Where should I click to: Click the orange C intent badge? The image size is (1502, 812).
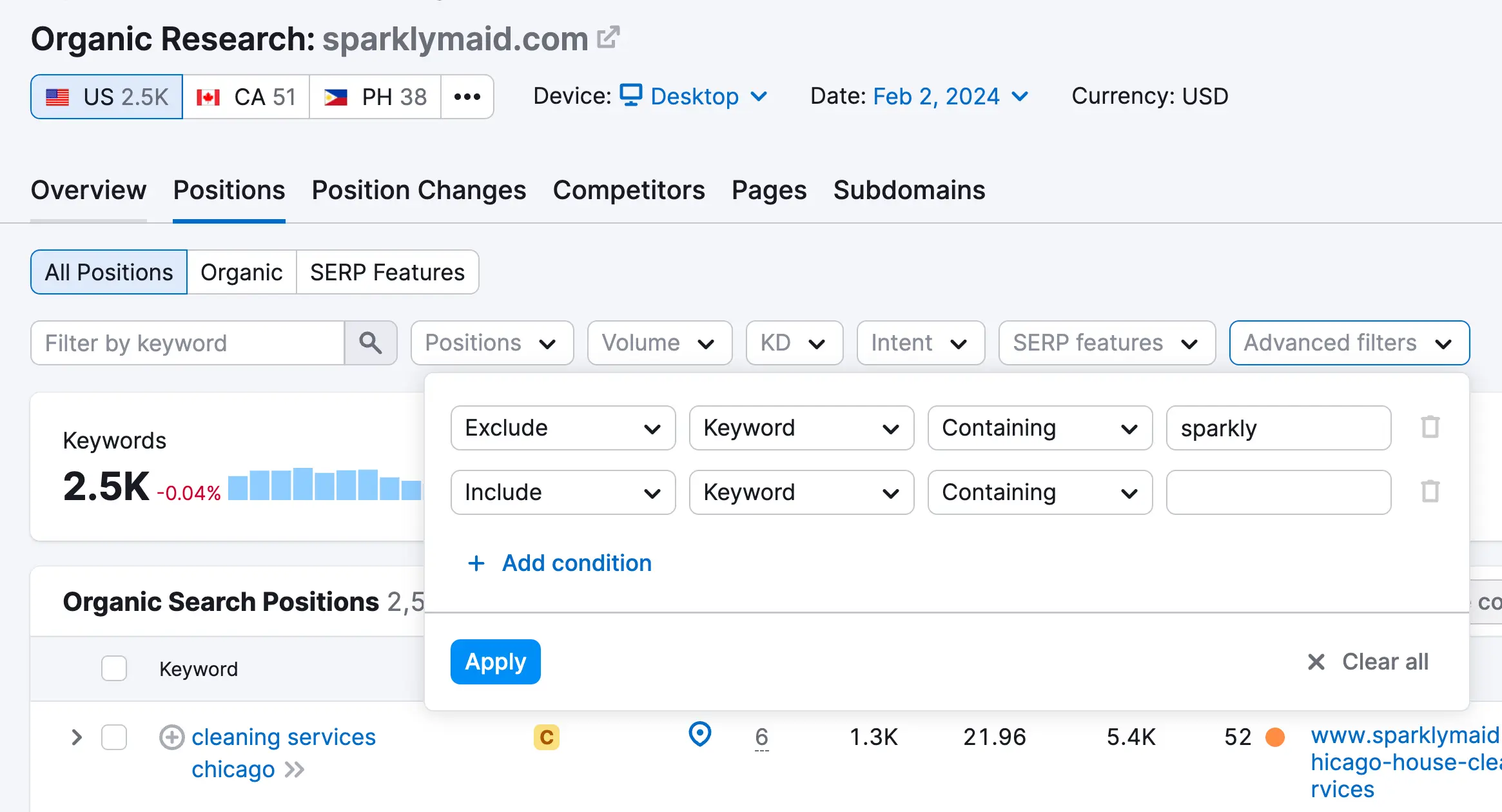tap(546, 737)
